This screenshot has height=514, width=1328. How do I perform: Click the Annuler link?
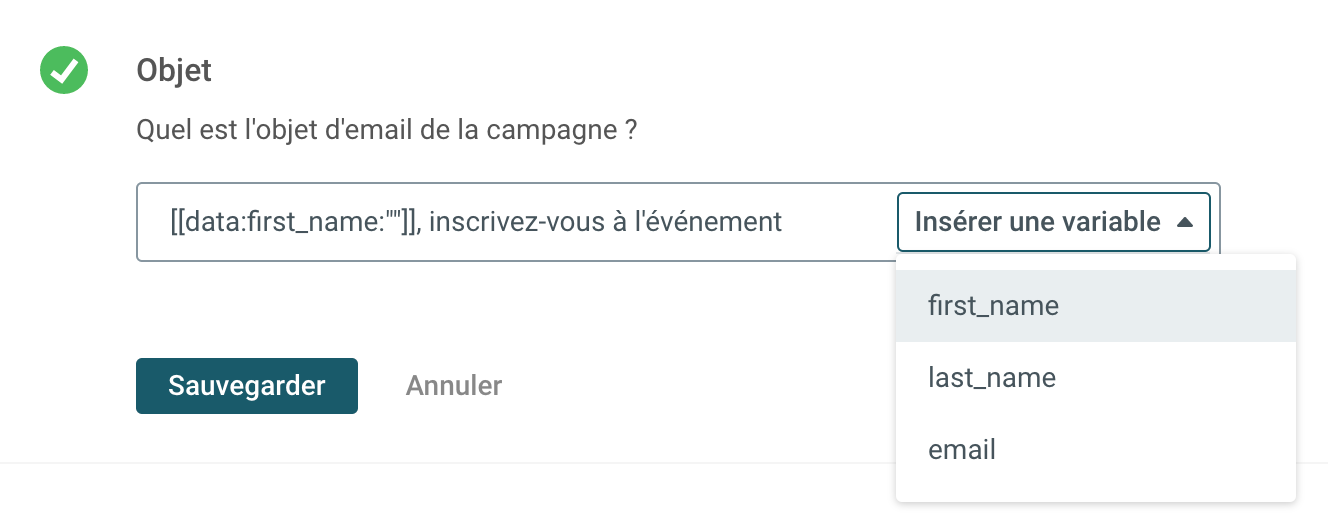454,385
